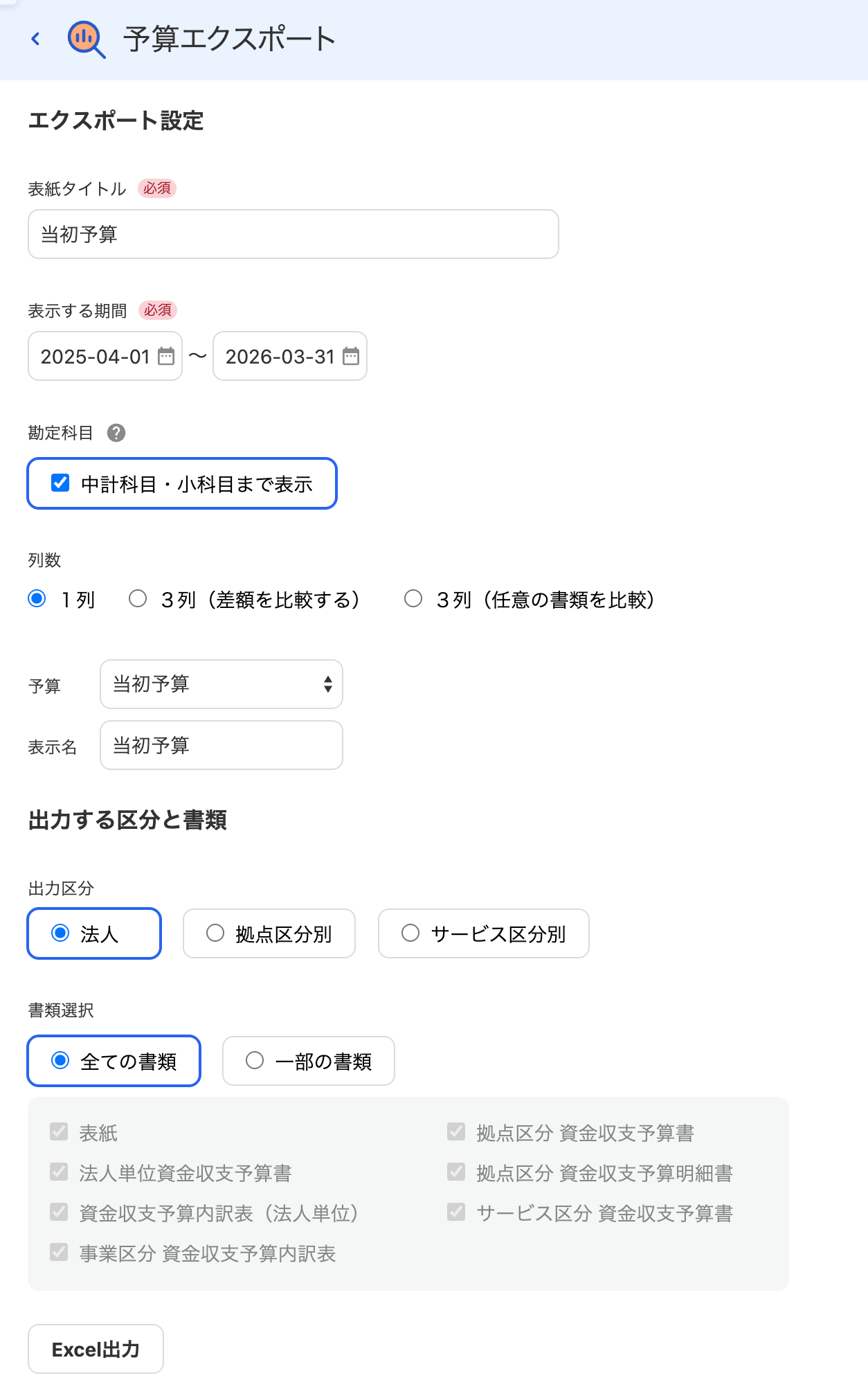Image resolution: width=868 pixels, height=1396 pixels.
Task: Select 3列（任意の書類を比較） radio option
Action: pos(413,598)
